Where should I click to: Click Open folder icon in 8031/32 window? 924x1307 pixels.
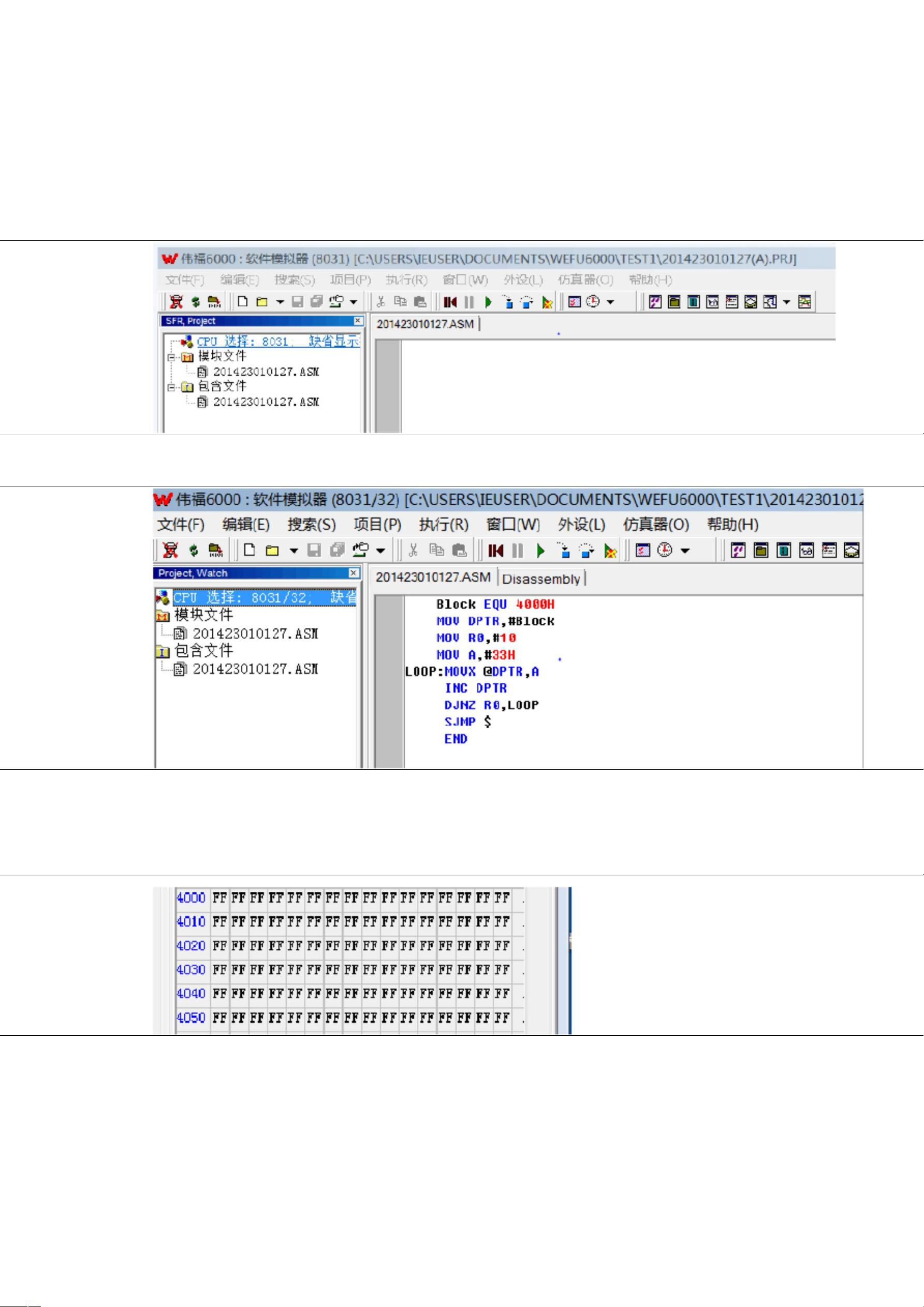coord(272,550)
